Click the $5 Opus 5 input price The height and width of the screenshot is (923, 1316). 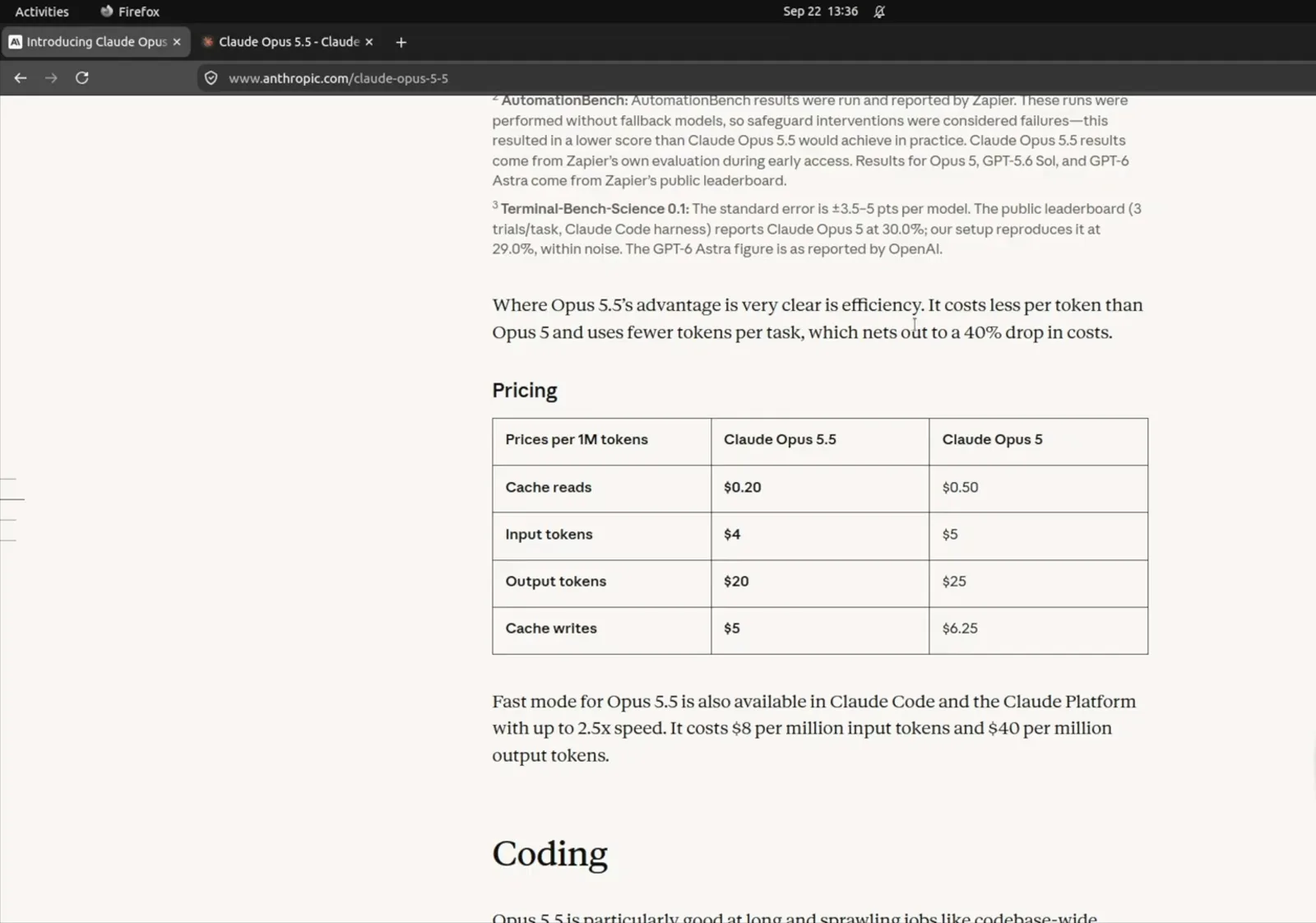(950, 534)
